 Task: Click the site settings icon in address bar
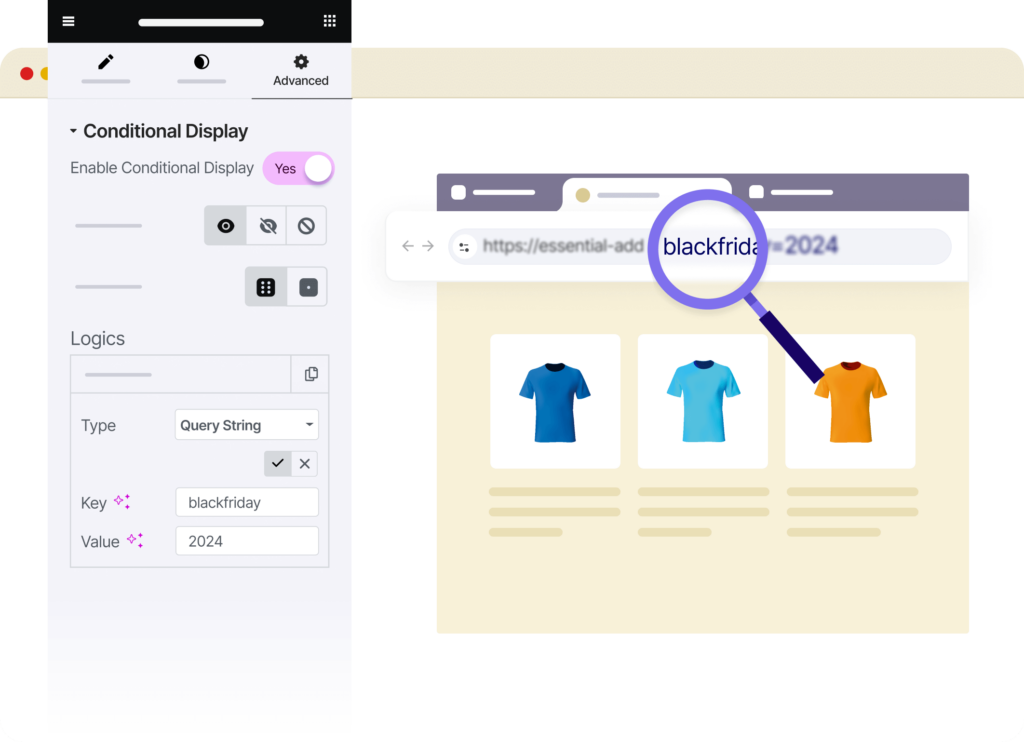(464, 246)
